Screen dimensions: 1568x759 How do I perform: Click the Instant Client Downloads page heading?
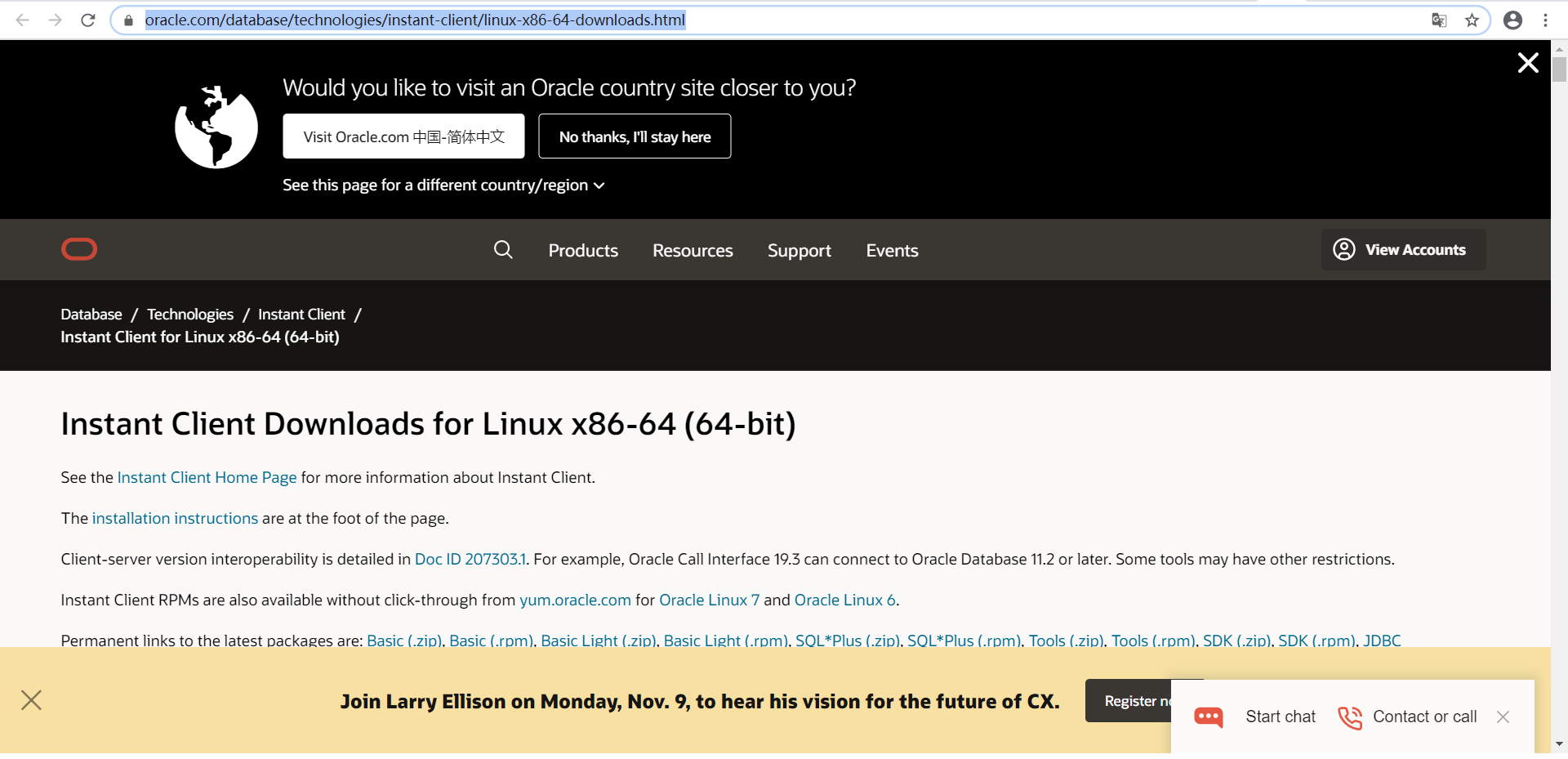(428, 424)
